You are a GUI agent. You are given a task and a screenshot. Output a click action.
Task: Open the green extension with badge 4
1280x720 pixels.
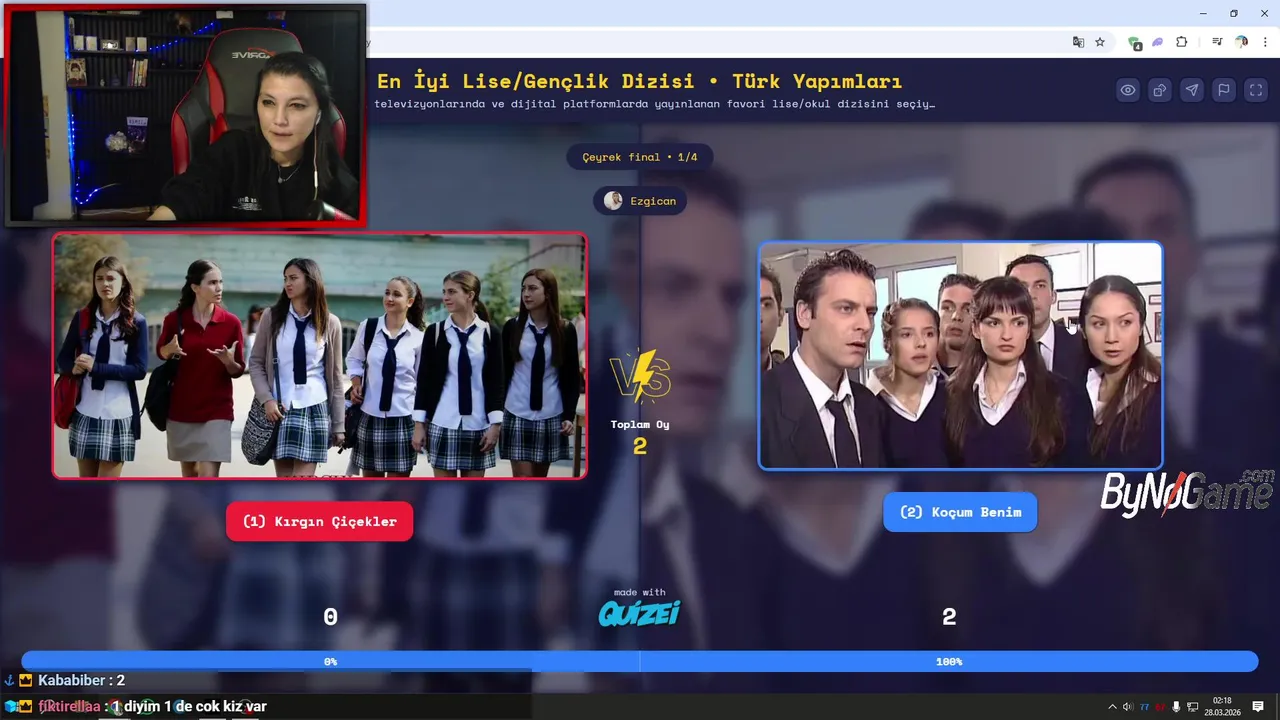tap(1135, 43)
